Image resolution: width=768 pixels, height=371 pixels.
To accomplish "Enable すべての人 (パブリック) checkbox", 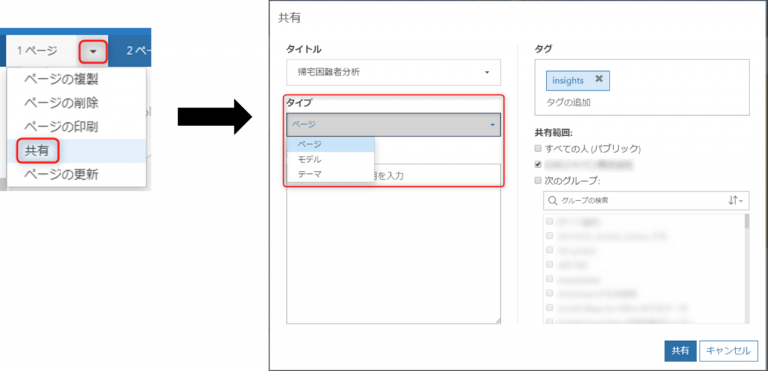I will 538,148.
